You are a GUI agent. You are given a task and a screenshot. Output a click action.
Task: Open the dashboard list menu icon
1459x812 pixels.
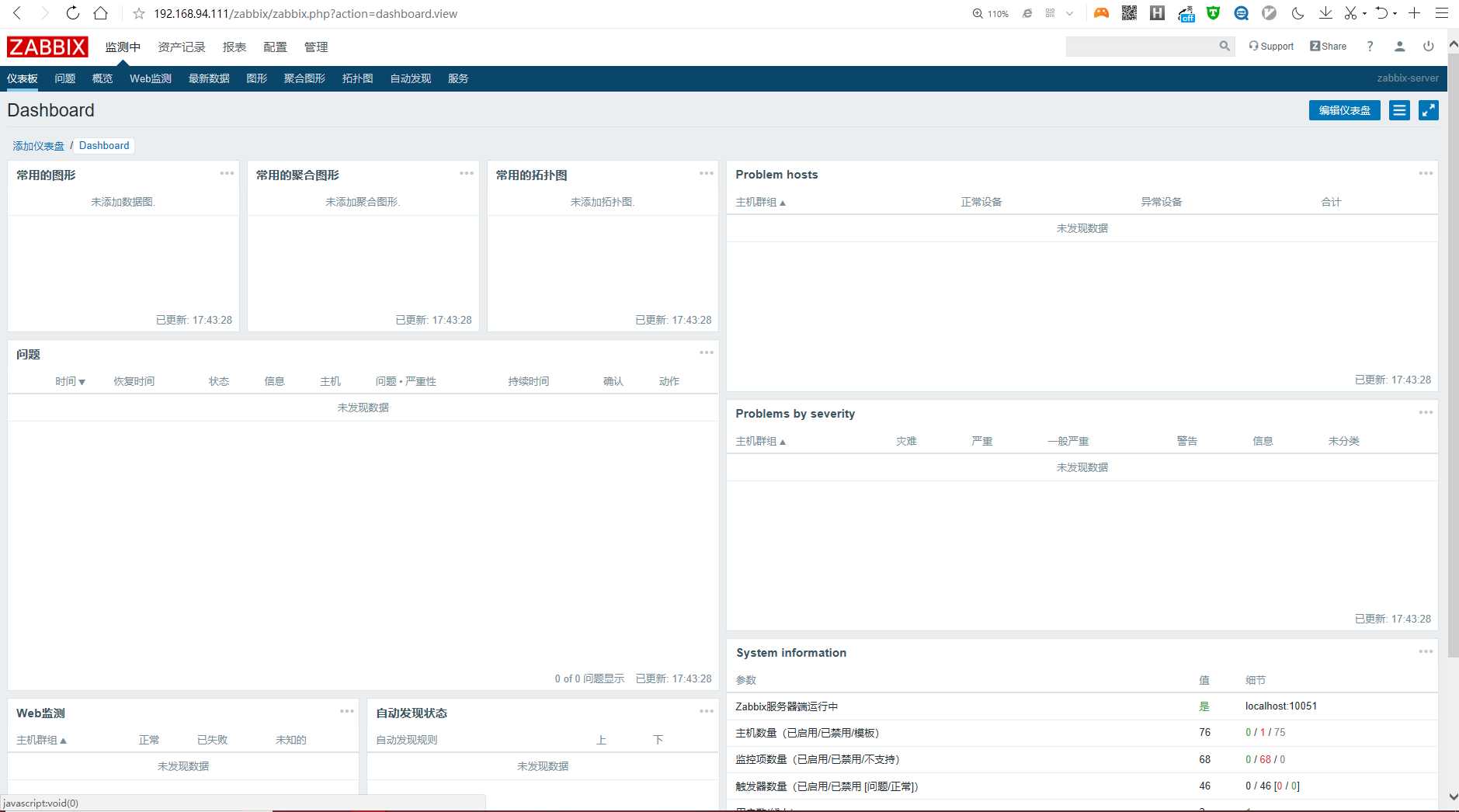click(1399, 110)
